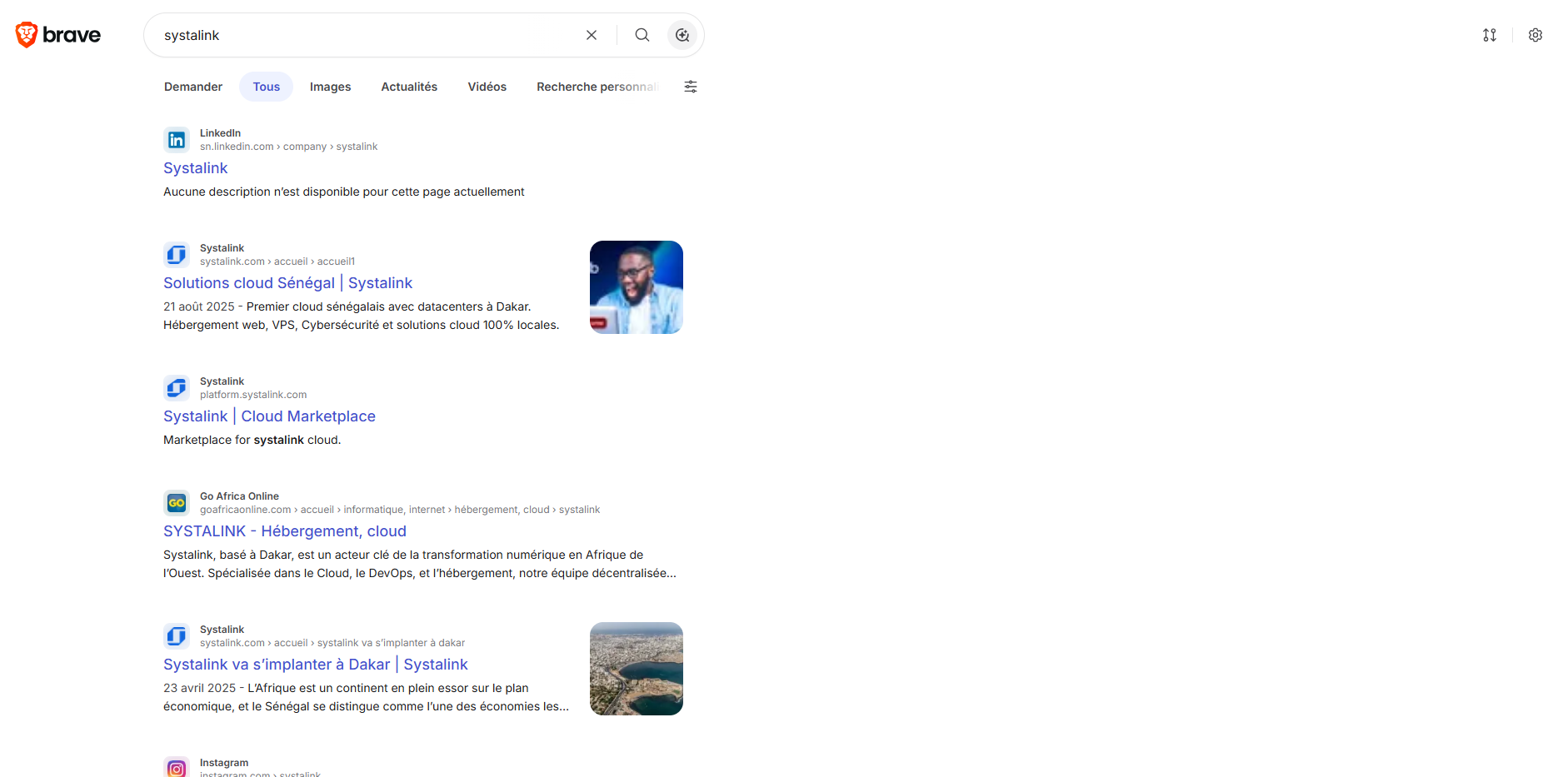Image resolution: width=1568 pixels, height=777 pixels.
Task: Open Systalink va s'implanter à Dakar link
Action: tap(316, 665)
